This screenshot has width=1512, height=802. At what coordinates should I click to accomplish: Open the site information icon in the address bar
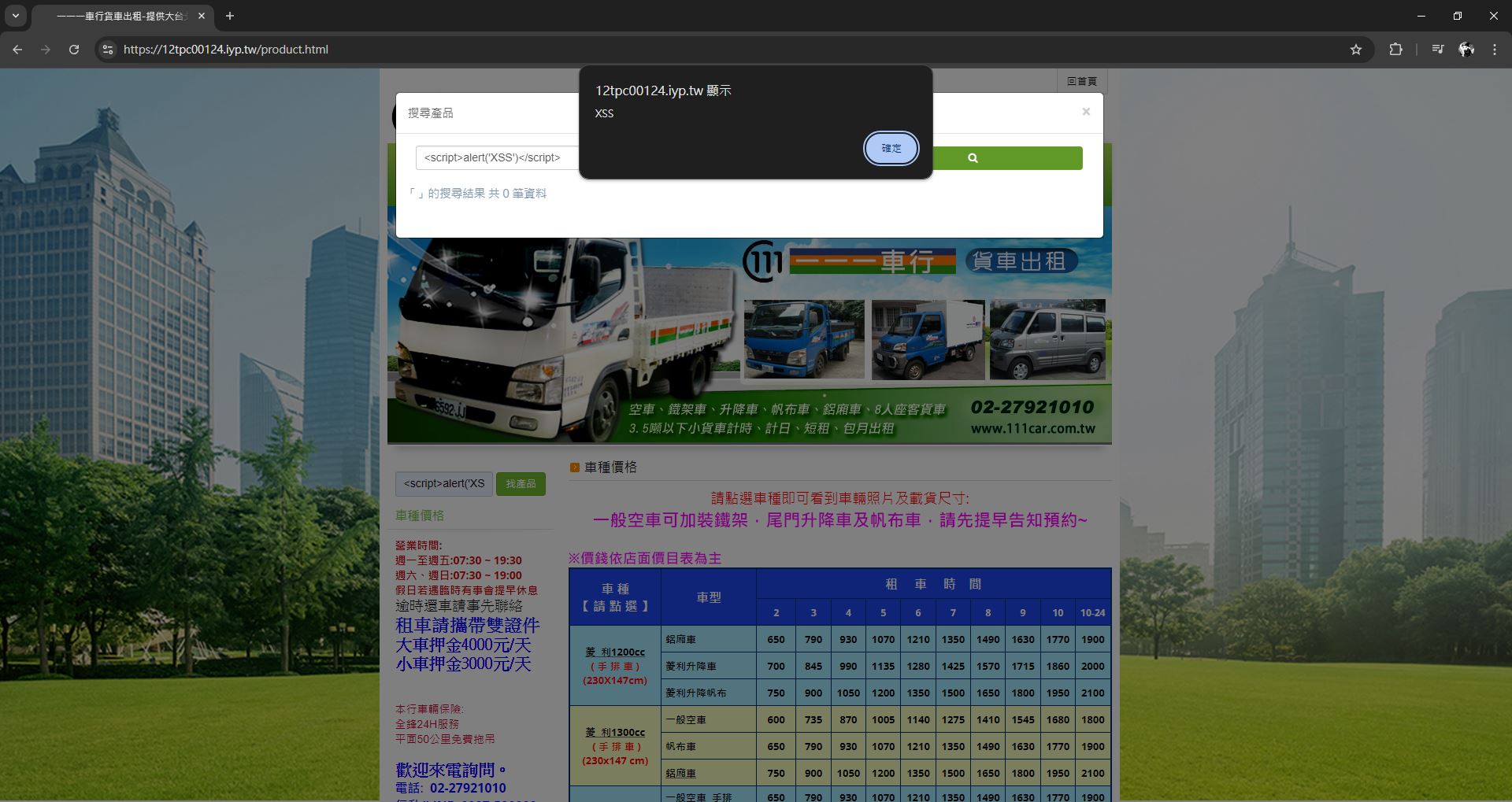[x=108, y=50]
